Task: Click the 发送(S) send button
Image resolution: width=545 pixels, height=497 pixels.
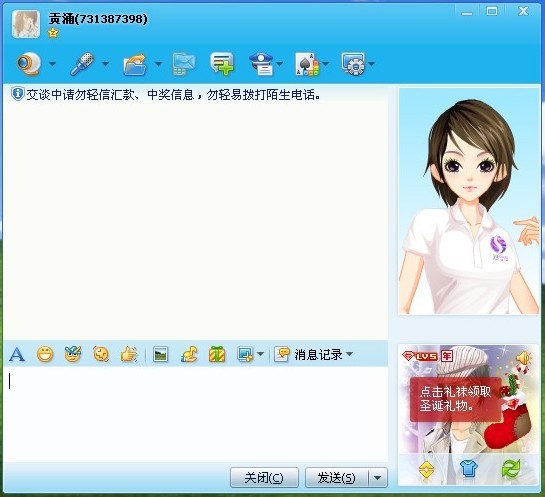Action: [336, 478]
